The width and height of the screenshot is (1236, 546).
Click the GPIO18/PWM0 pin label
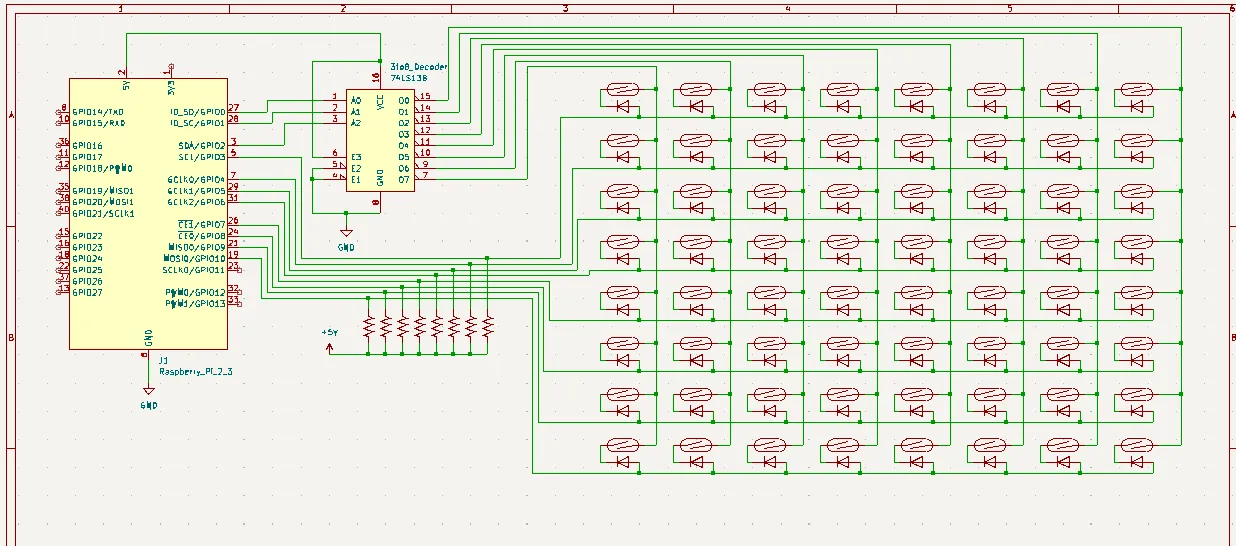[102, 168]
